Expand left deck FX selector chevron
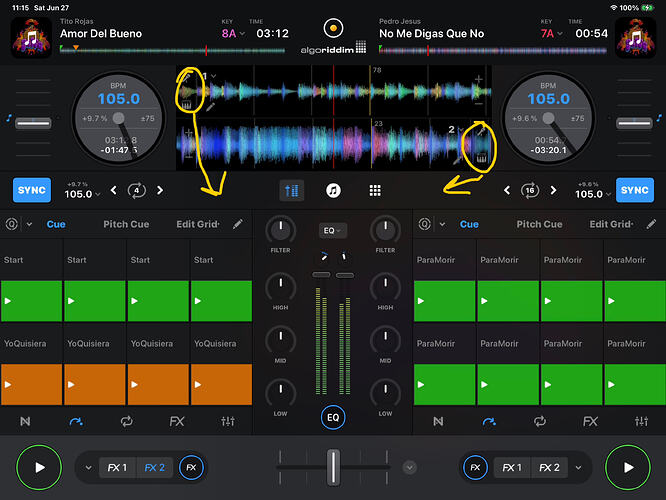 pos(88,468)
